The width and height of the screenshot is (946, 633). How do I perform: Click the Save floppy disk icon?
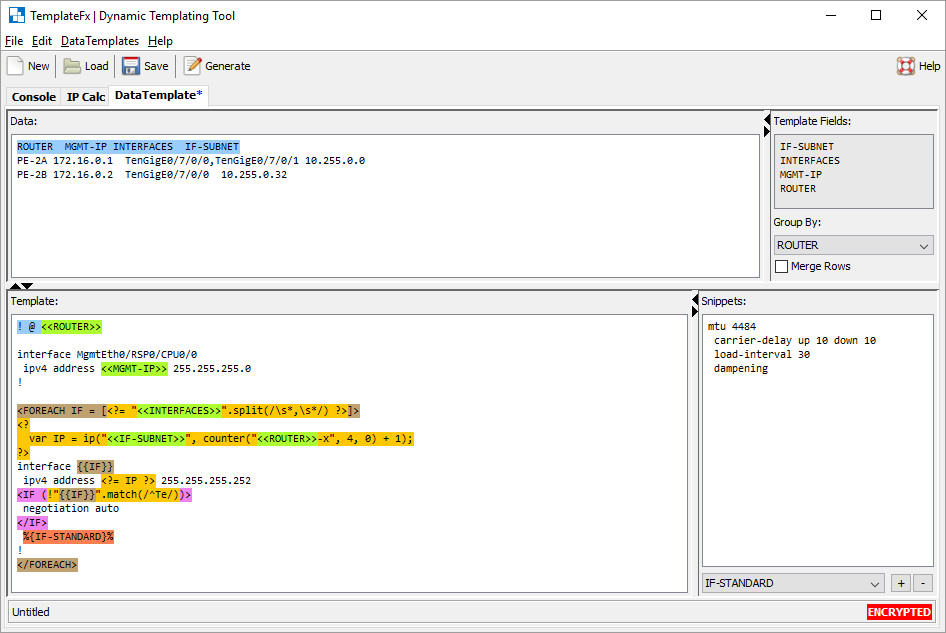coord(131,66)
